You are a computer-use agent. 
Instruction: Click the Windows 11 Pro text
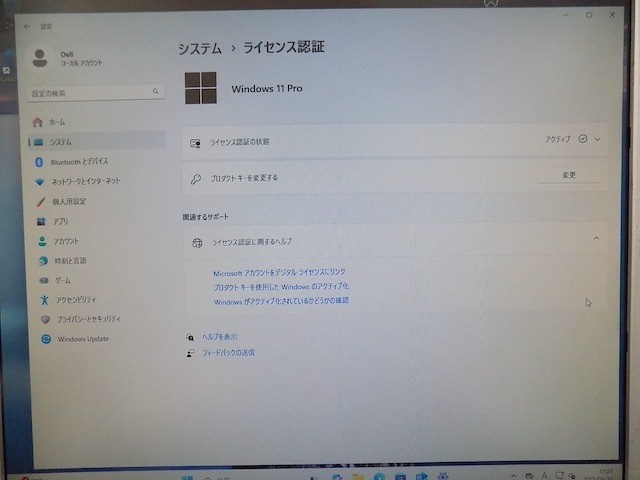coord(267,88)
